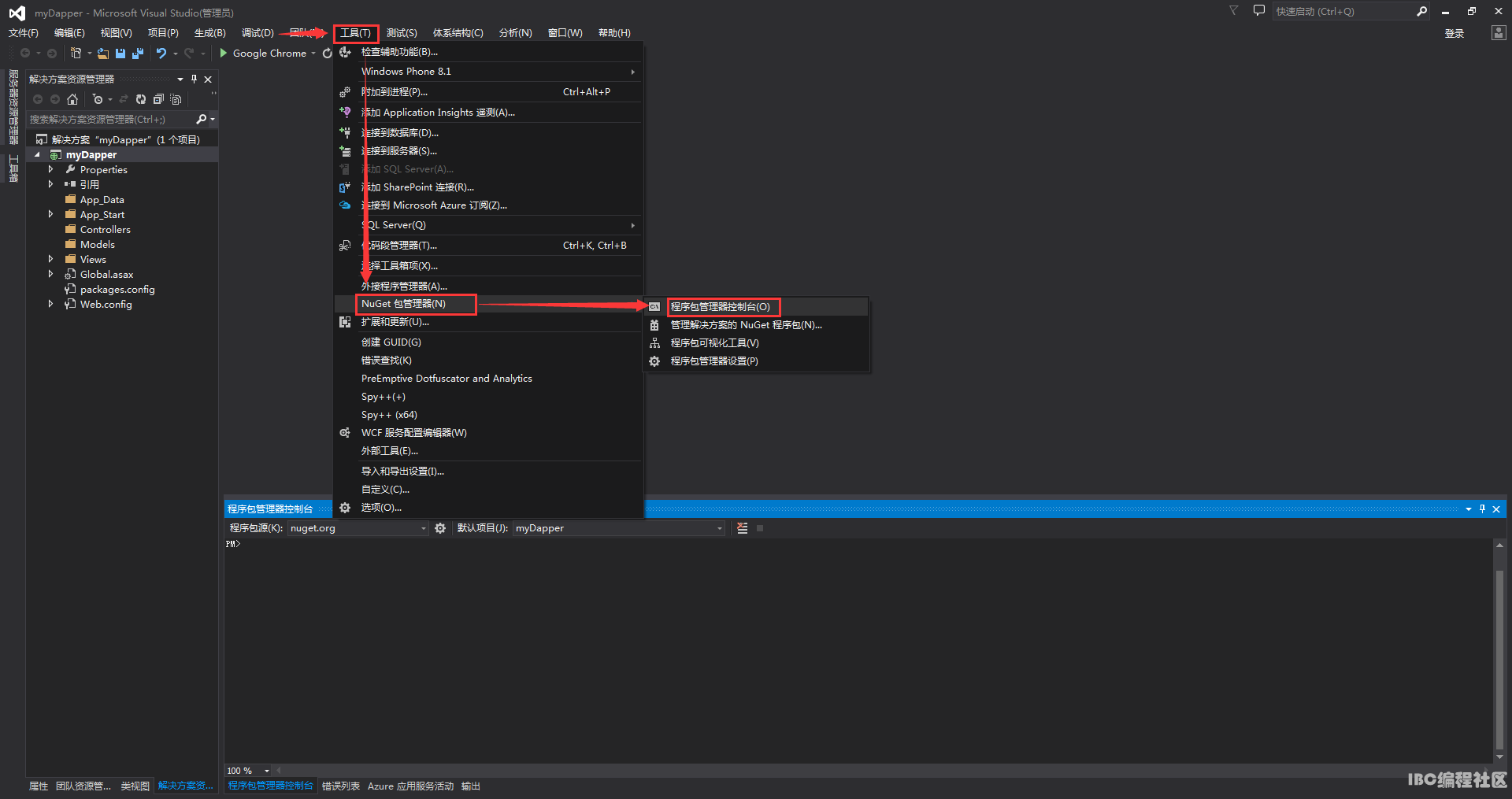Select packages.config in Solution Explorer
Viewport: 1512px width, 799px height.
coord(117,289)
